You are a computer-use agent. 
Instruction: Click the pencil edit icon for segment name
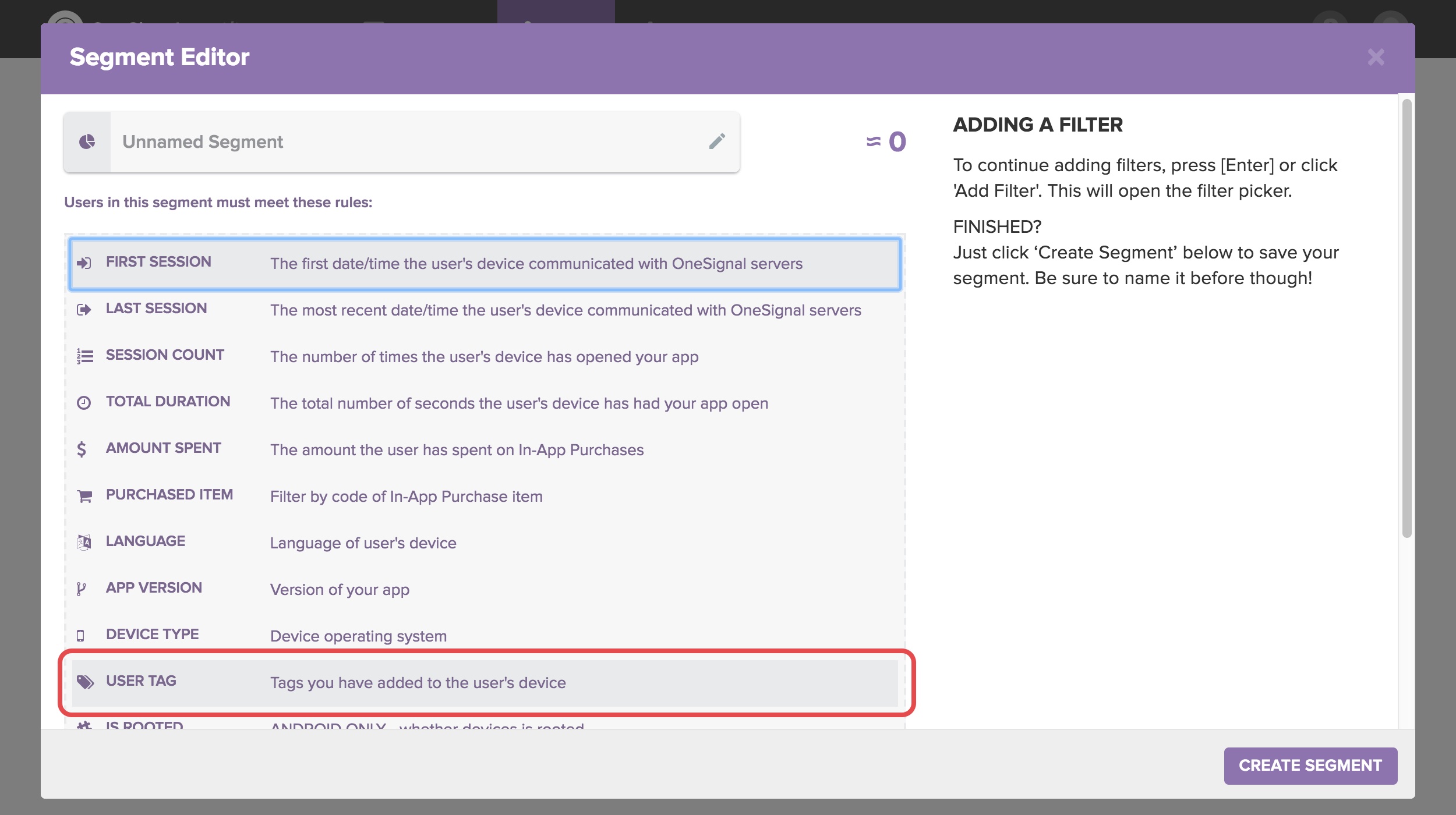point(717,141)
